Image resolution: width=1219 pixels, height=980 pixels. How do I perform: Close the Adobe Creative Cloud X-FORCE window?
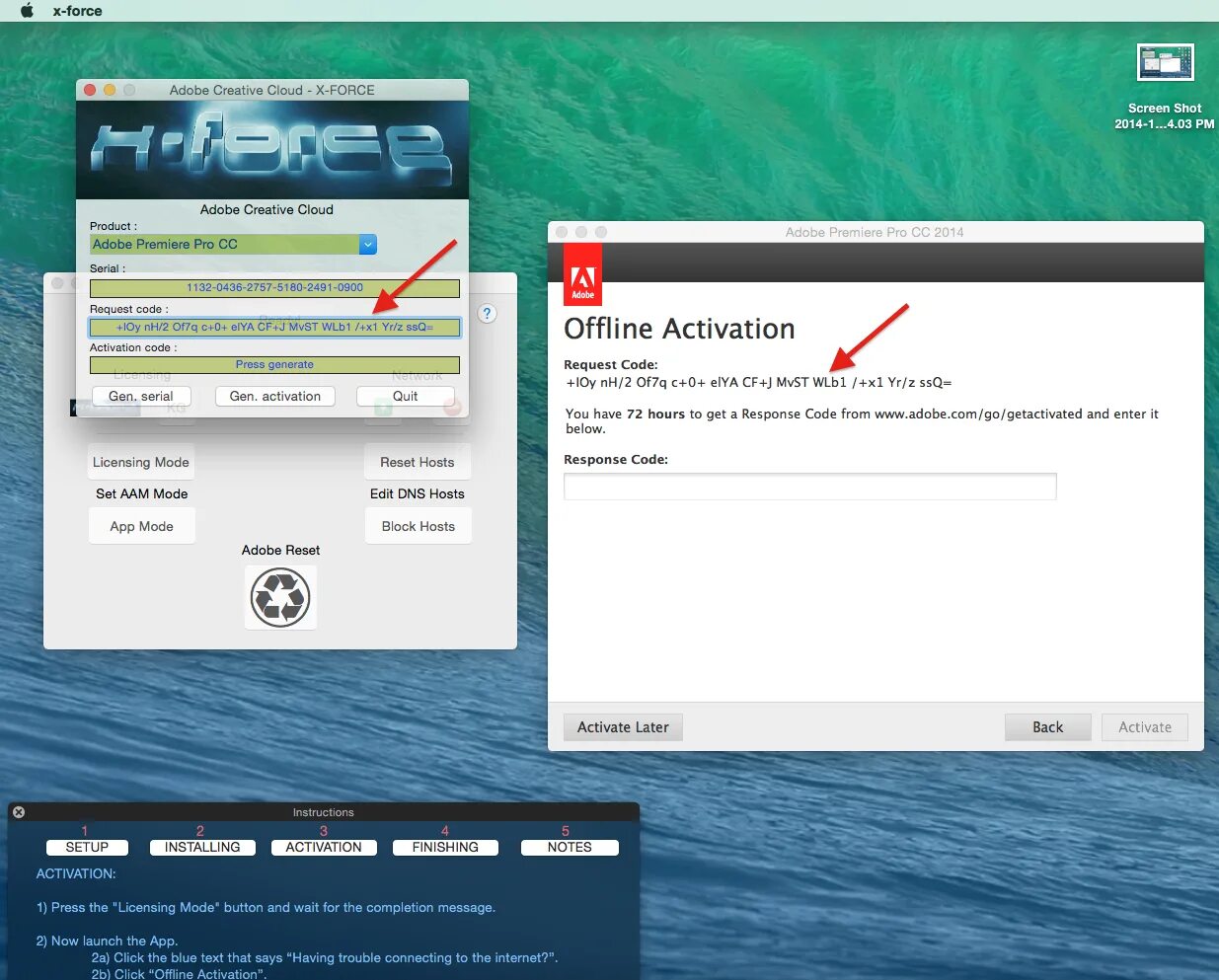click(90, 90)
